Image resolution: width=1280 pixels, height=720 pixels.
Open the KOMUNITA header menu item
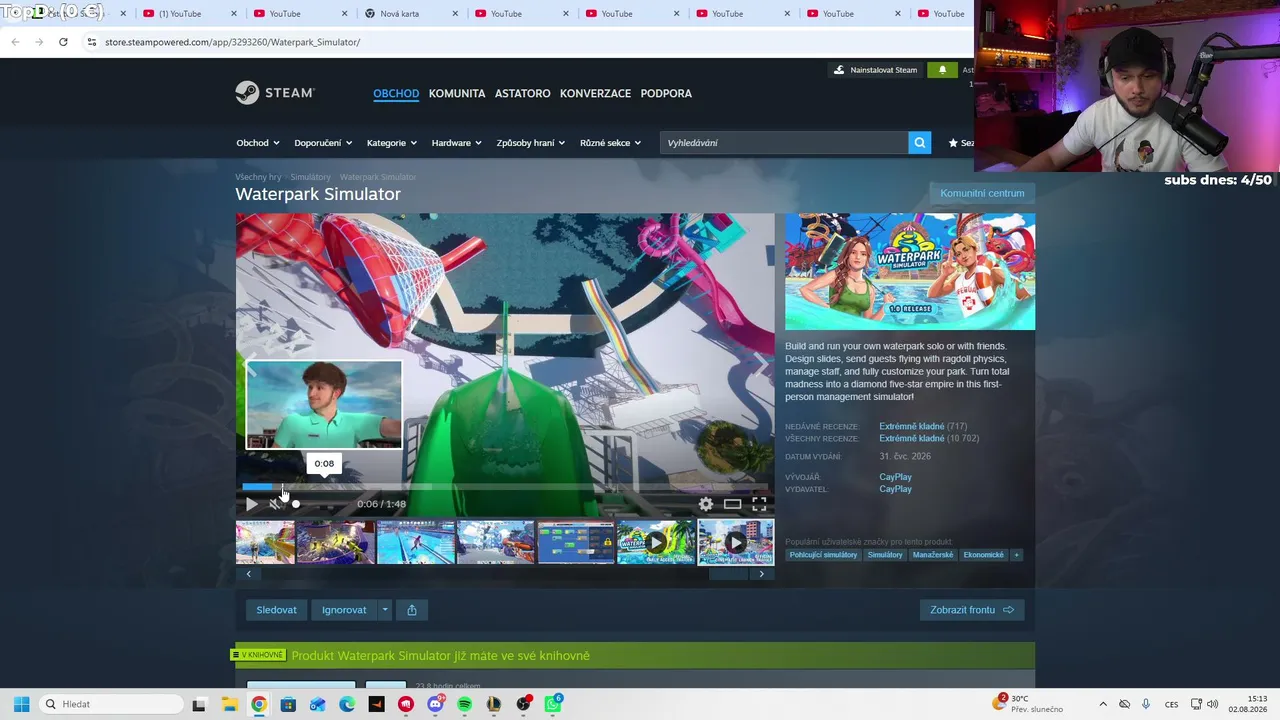click(x=457, y=94)
